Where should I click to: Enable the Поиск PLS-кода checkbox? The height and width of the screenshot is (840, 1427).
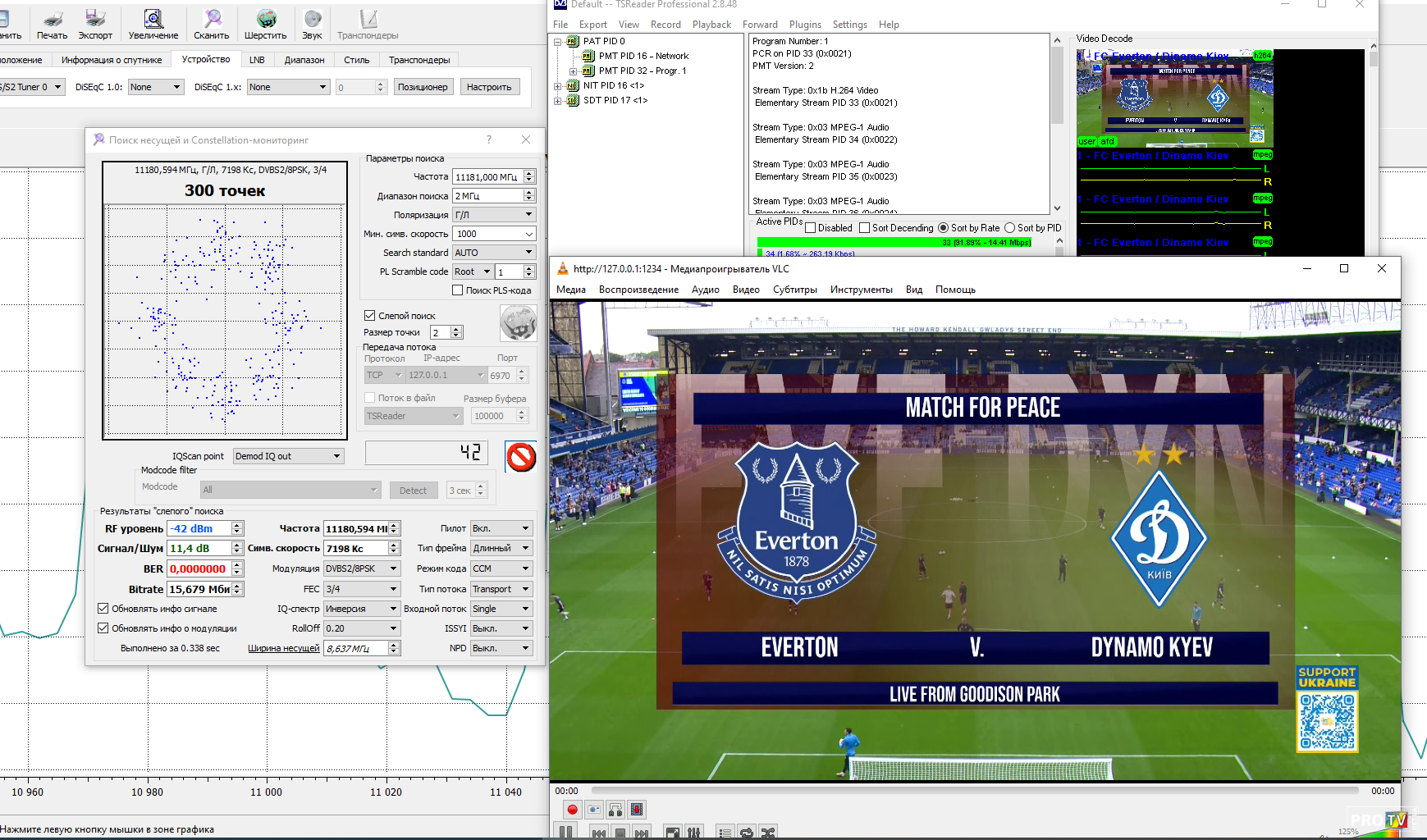[458, 290]
